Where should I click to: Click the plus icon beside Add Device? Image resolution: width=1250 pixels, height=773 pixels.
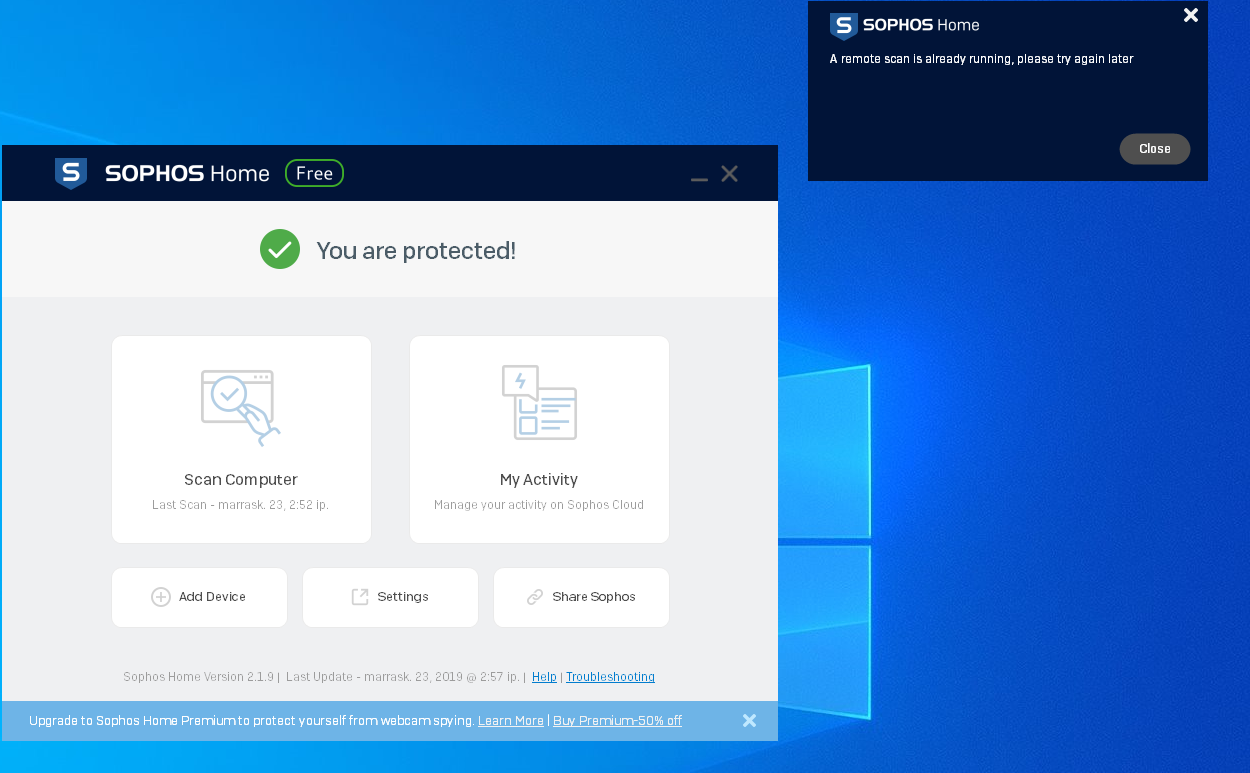[161, 597]
